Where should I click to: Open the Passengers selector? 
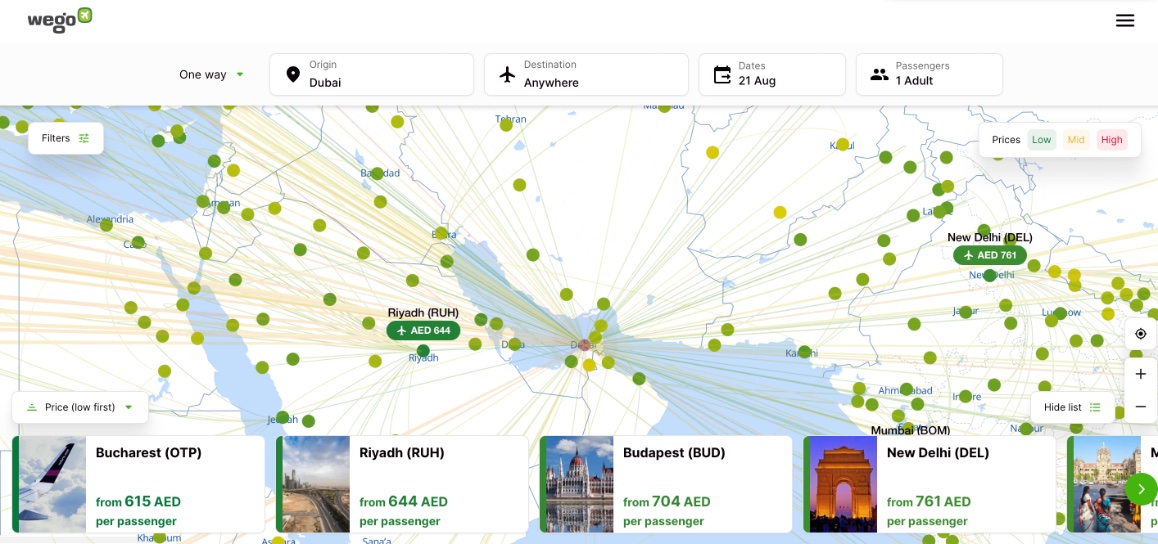[x=929, y=75]
